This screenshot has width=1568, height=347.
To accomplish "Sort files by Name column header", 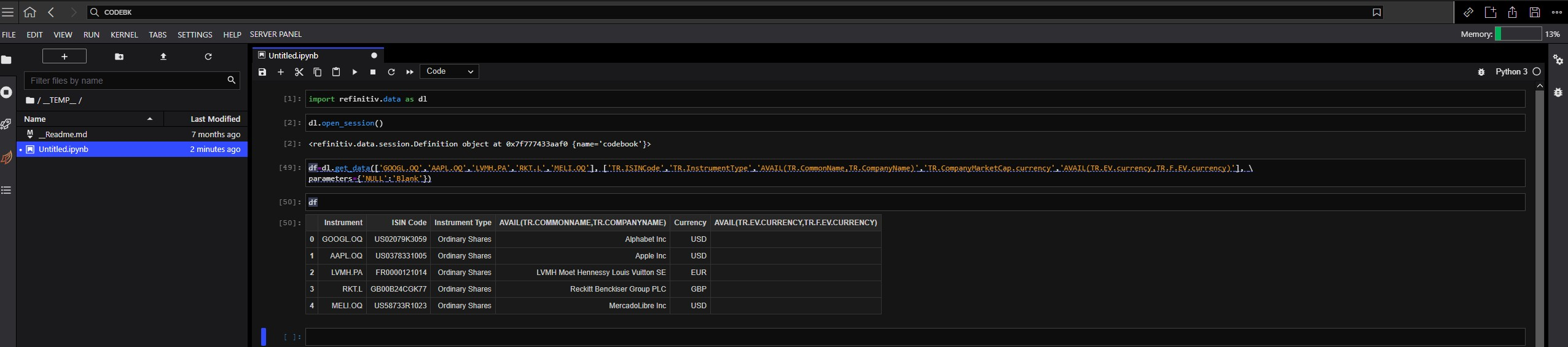I will (x=90, y=119).
